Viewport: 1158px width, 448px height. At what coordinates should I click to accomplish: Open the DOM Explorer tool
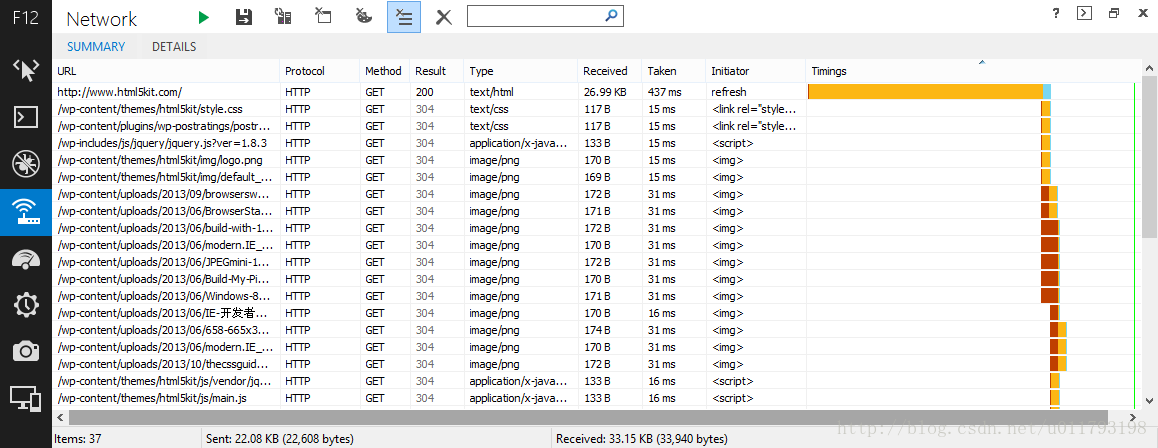click(x=26, y=71)
